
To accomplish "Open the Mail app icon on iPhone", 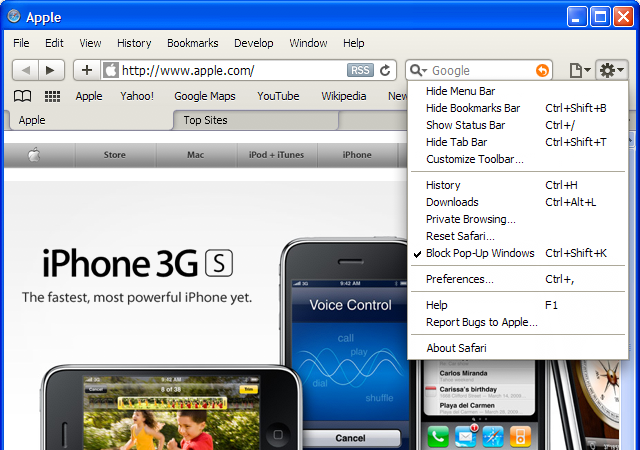I will [x=466, y=437].
